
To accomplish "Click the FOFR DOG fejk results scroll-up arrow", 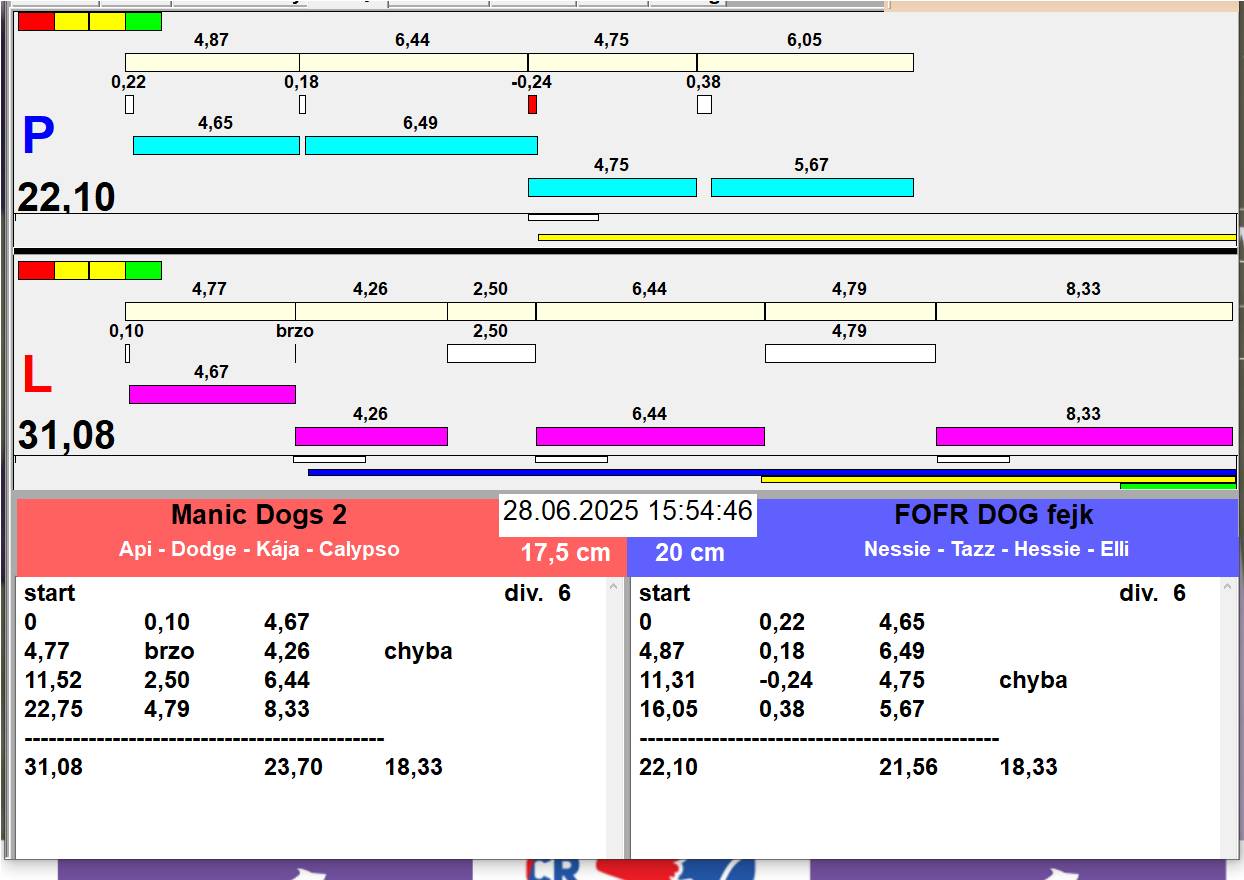I will point(1229,589).
